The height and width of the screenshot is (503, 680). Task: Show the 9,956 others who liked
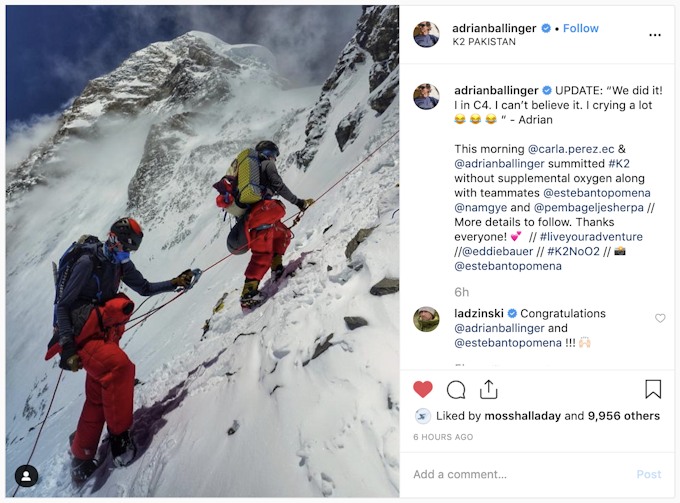(624, 416)
